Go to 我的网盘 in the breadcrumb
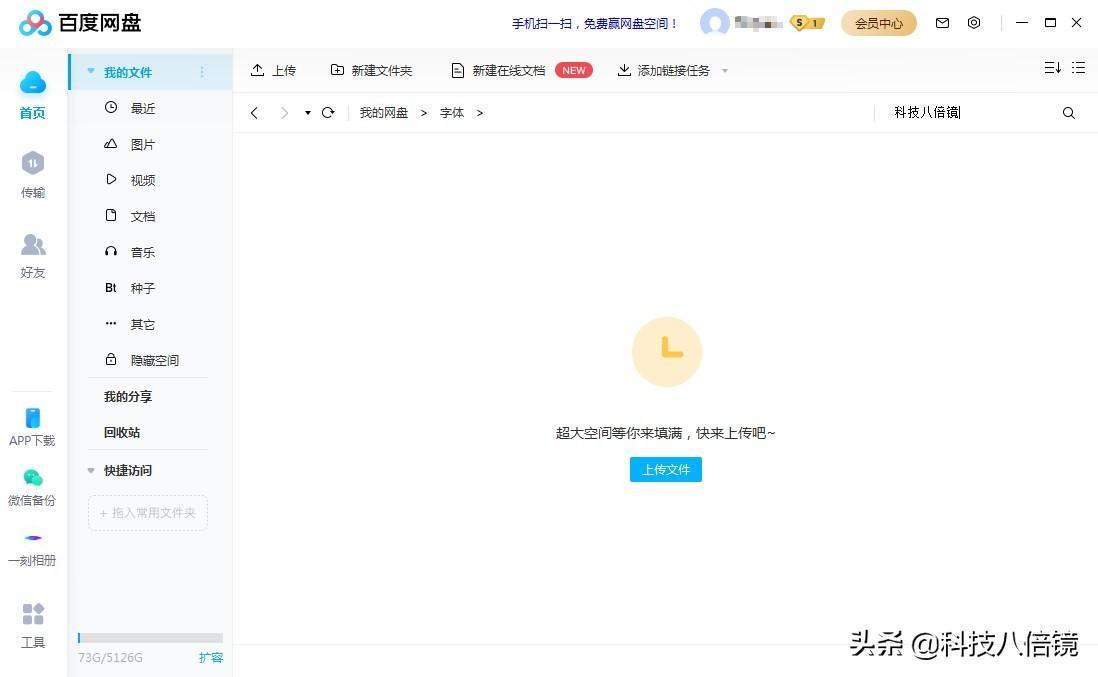 pos(384,112)
